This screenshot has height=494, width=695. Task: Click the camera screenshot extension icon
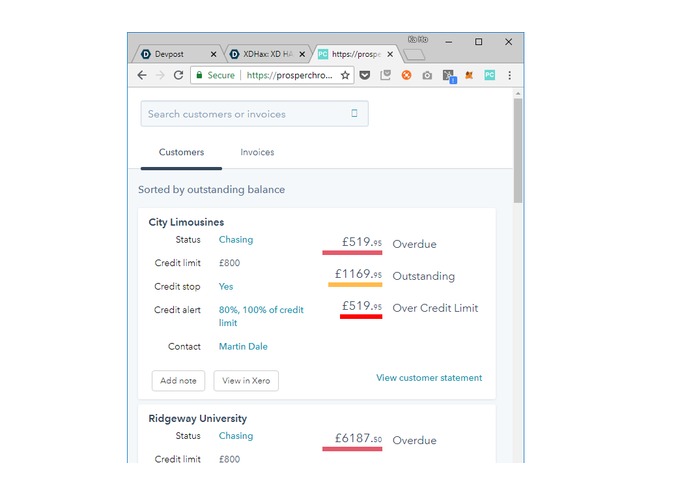tap(427, 75)
